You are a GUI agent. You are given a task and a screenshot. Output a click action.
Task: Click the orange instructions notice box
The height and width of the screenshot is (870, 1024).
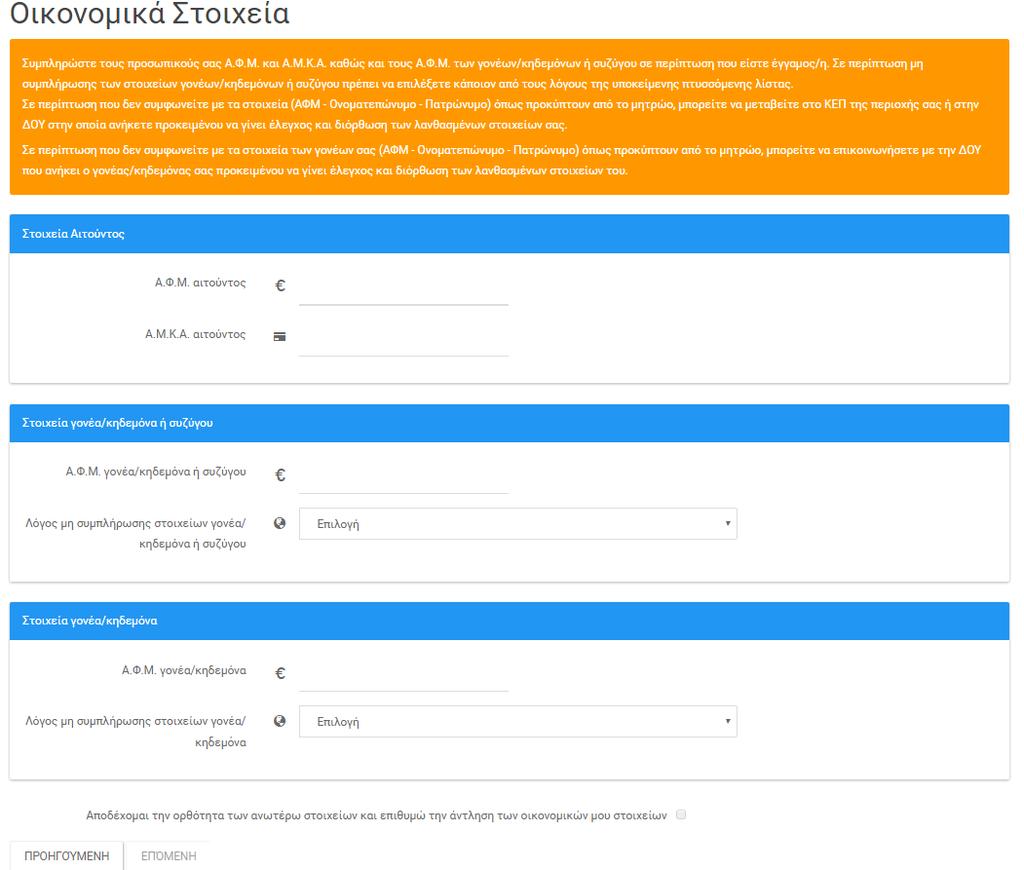coord(509,117)
